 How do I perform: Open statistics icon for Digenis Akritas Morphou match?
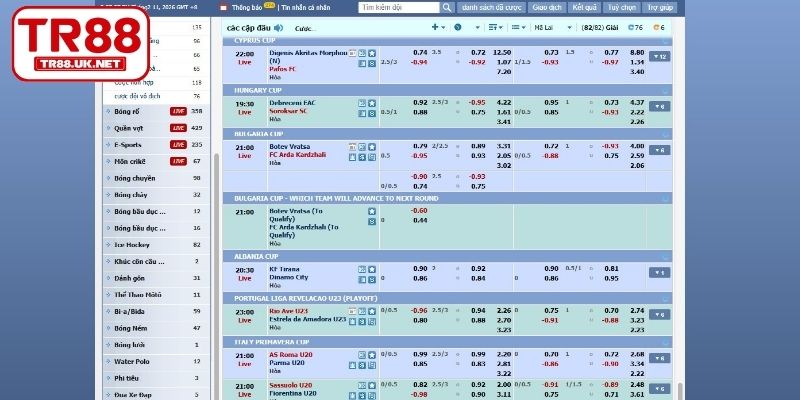pos(362,53)
